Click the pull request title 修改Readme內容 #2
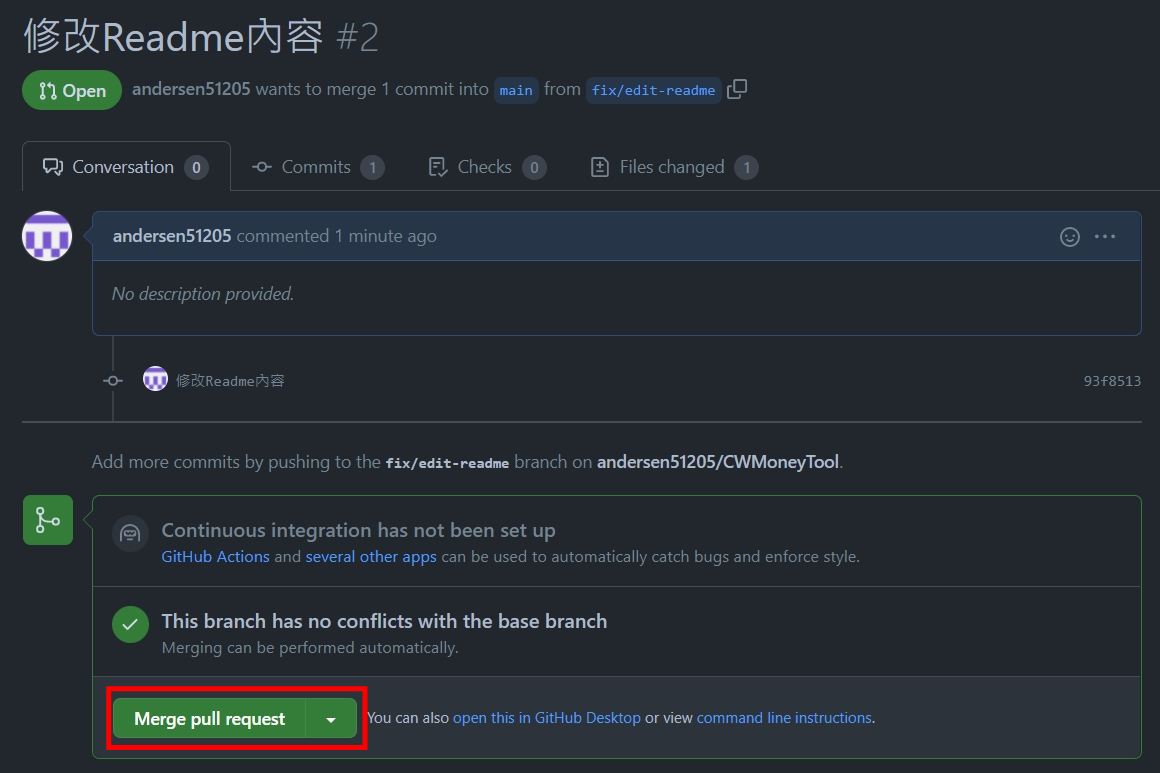 click(x=201, y=36)
